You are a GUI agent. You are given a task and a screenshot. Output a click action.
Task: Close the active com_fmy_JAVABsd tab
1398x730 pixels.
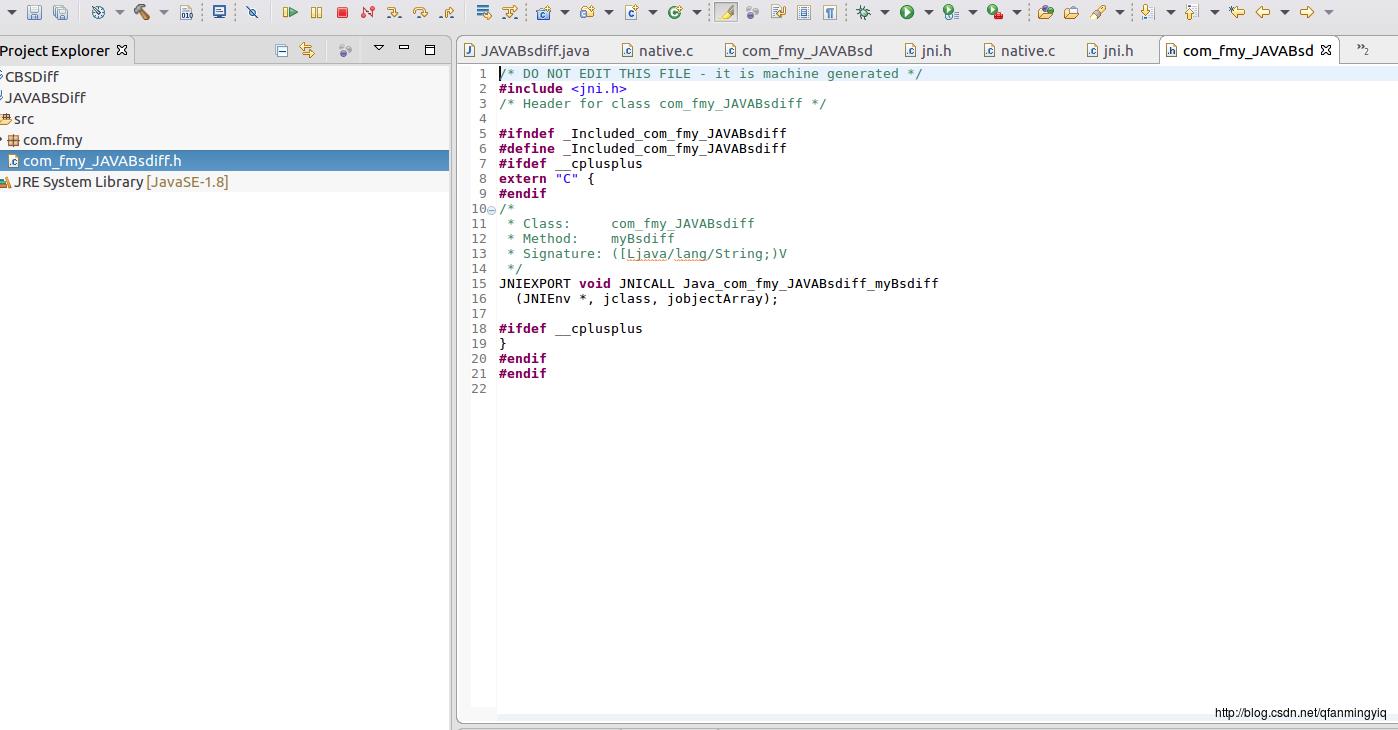click(x=1326, y=50)
